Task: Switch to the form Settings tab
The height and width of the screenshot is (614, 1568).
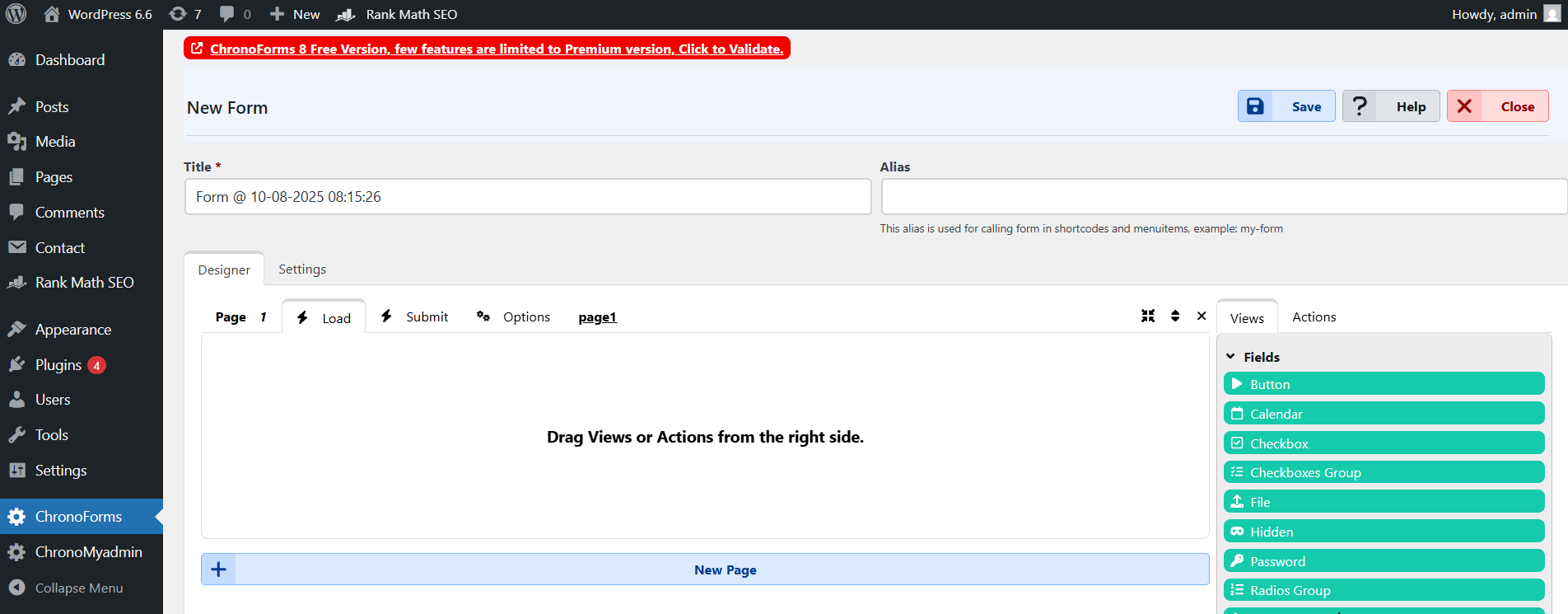Action: (x=302, y=270)
